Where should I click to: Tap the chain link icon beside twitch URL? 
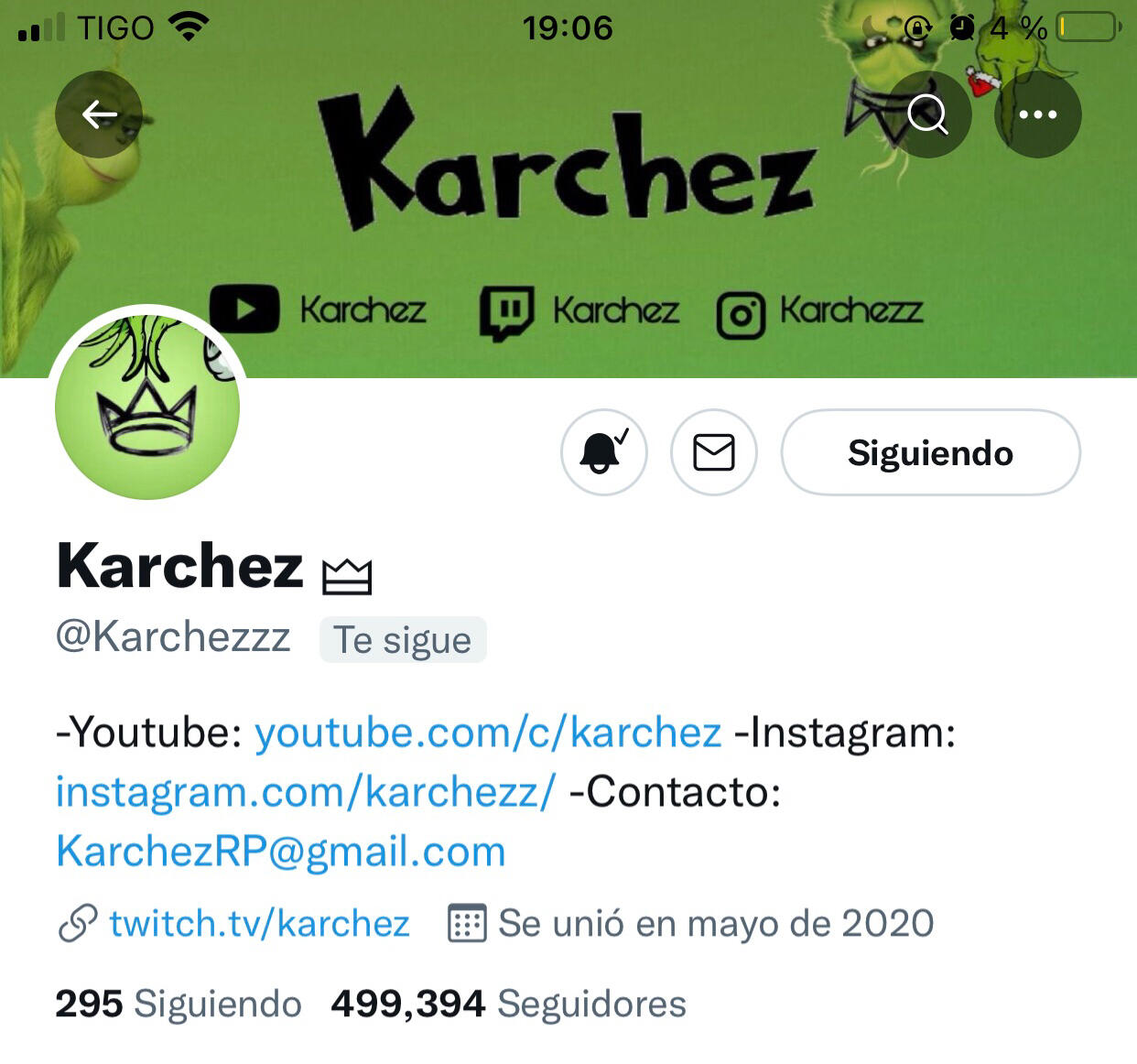coord(78,923)
